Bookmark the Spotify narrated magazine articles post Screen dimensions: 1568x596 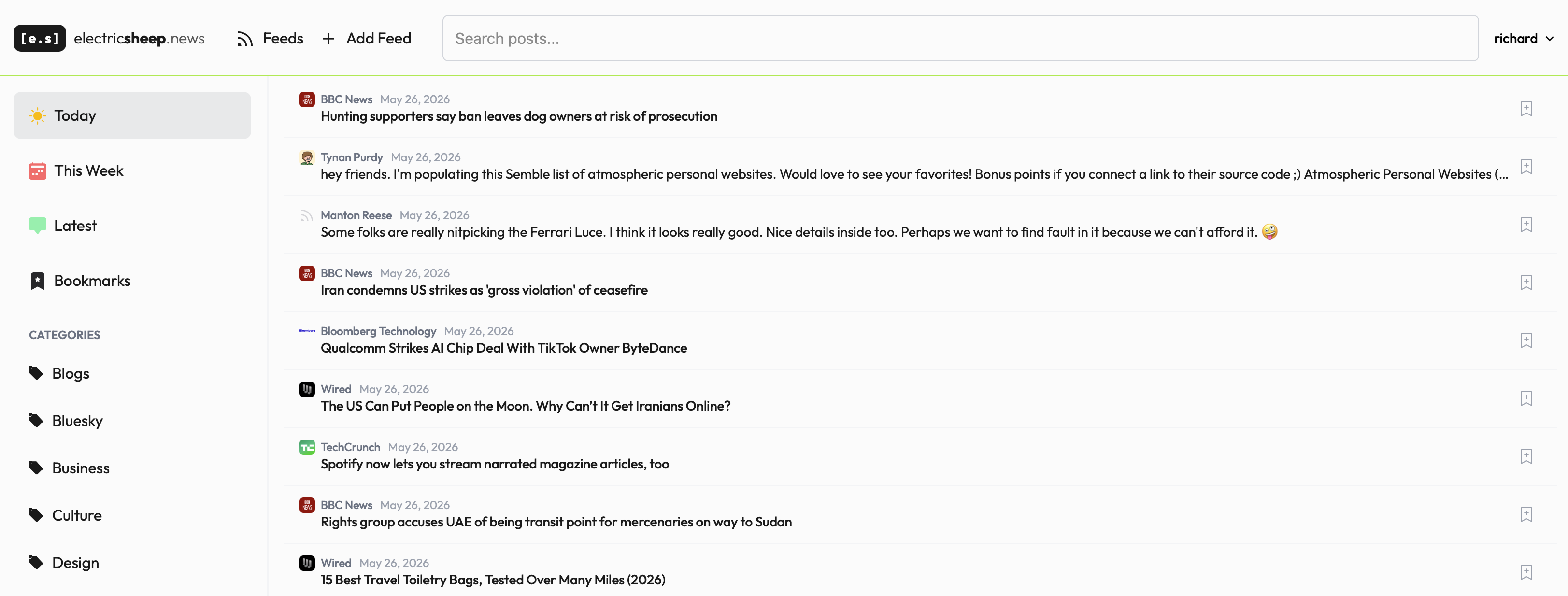[x=1525, y=456]
